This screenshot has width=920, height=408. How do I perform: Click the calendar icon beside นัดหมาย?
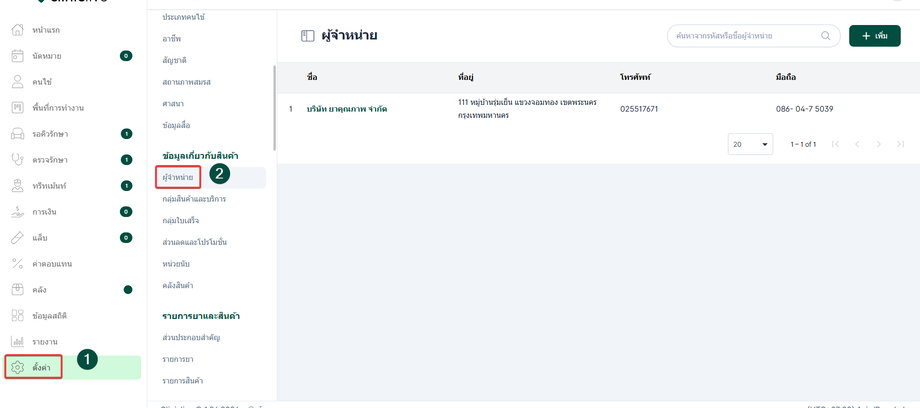pos(18,56)
